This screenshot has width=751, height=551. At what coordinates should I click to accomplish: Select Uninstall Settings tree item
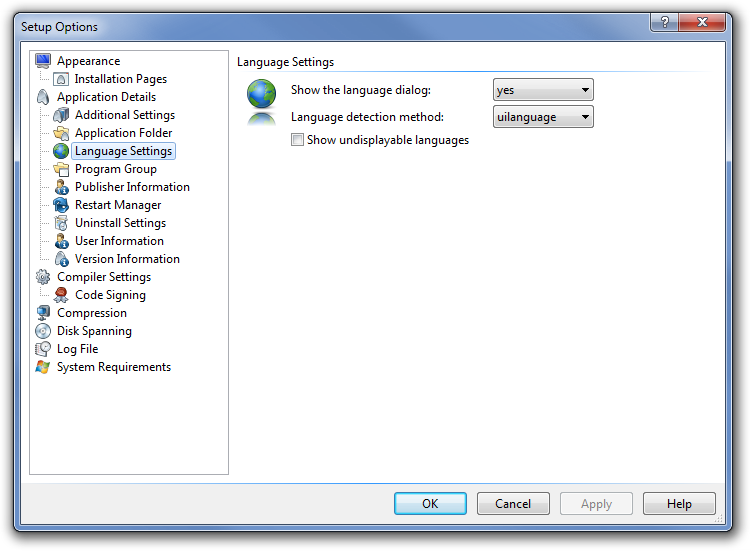(120, 223)
